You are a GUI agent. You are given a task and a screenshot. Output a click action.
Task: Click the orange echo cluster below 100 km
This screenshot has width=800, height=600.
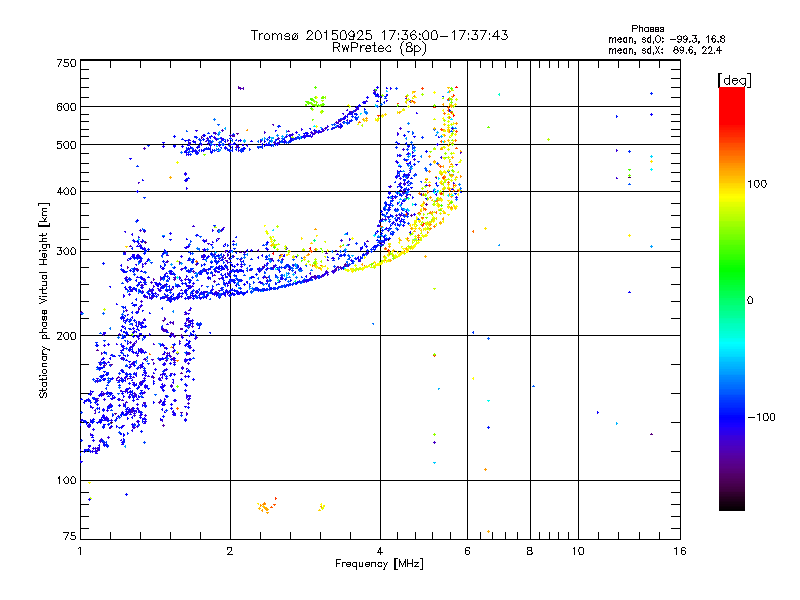point(267,506)
